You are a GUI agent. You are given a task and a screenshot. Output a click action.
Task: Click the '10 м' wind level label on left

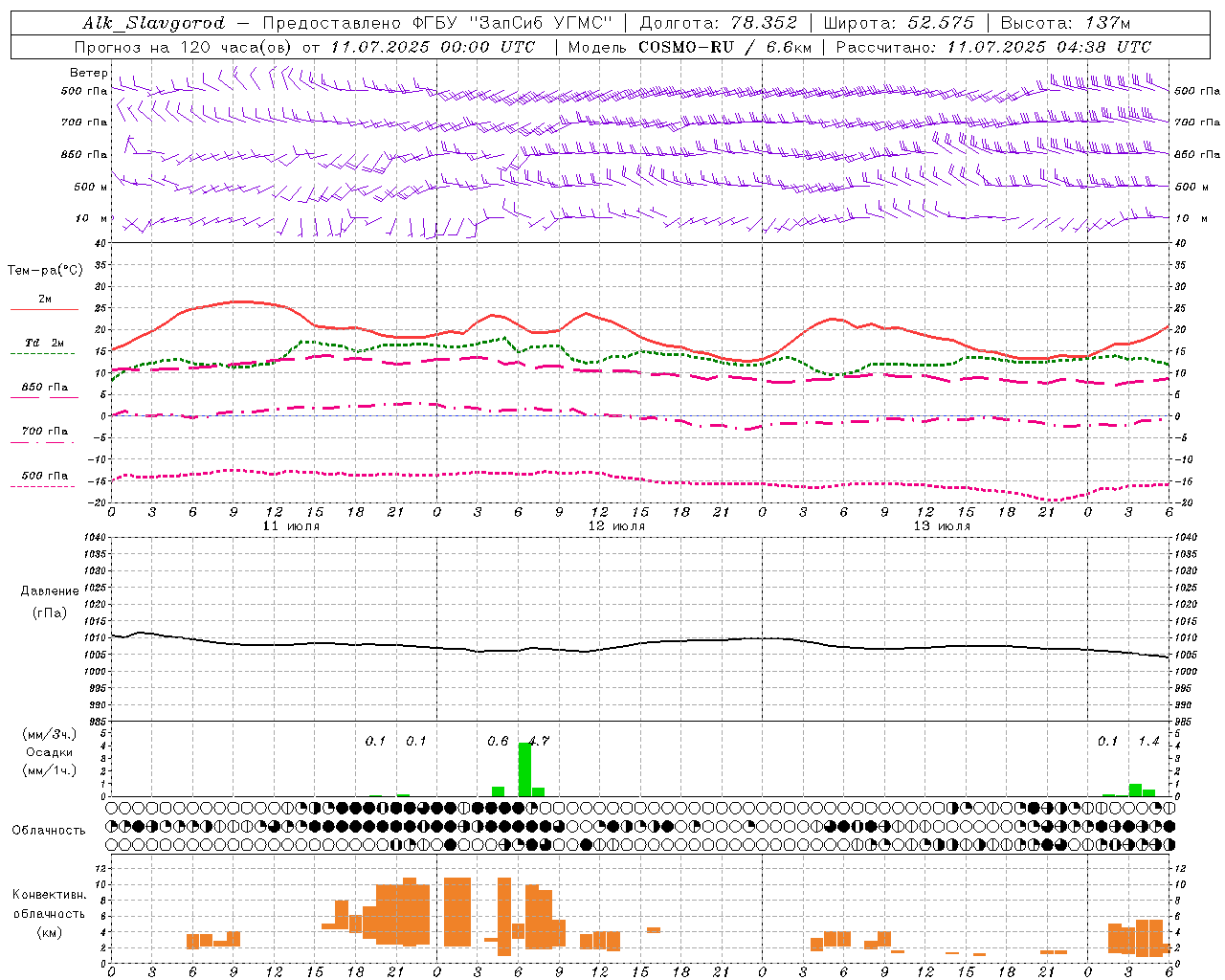[x=92, y=218]
